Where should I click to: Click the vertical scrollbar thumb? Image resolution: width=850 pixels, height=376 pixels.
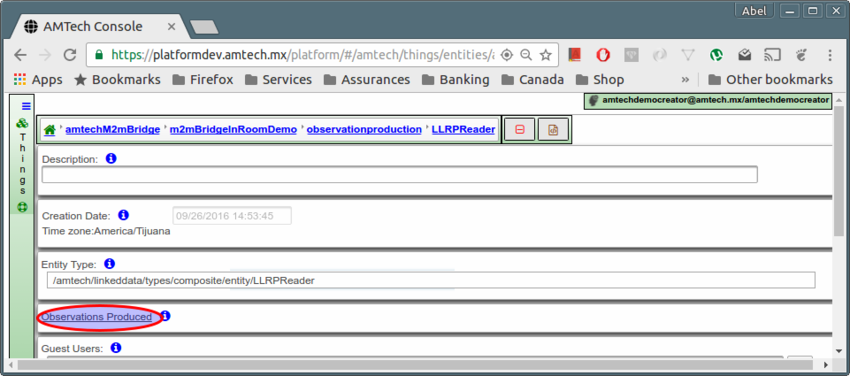(838, 172)
